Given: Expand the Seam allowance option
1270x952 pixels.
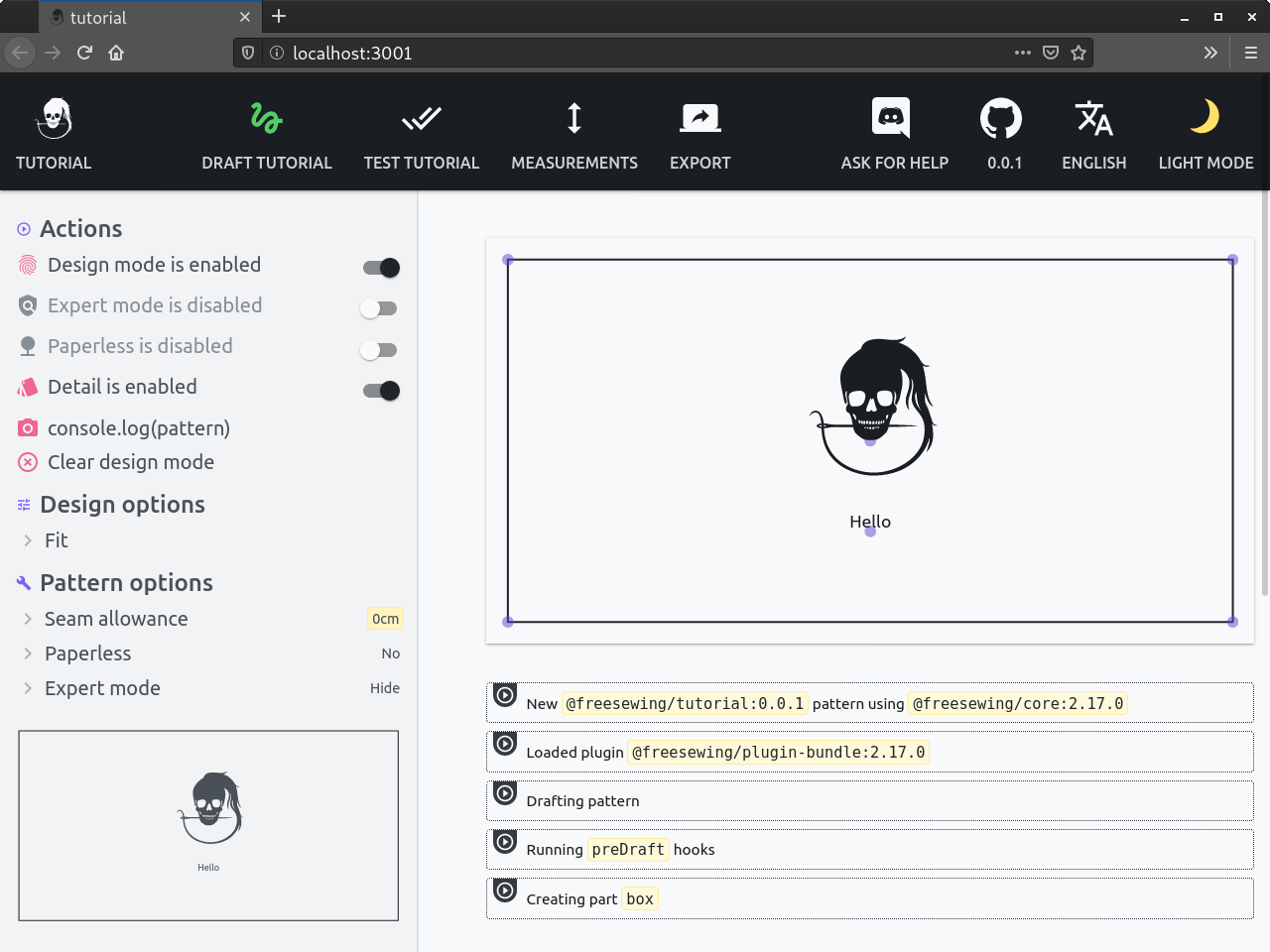Looking at the screenshot, I should (208, 619).
